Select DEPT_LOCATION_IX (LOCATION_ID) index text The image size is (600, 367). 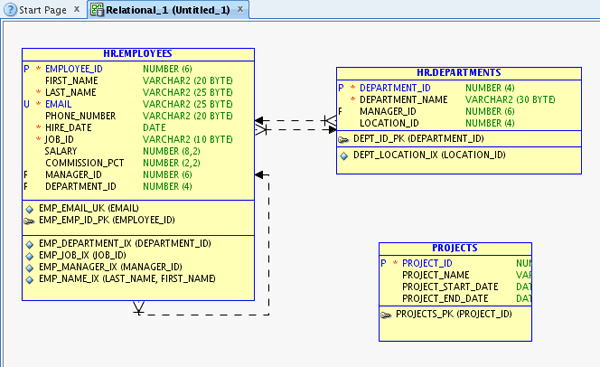tap(429, 155)
